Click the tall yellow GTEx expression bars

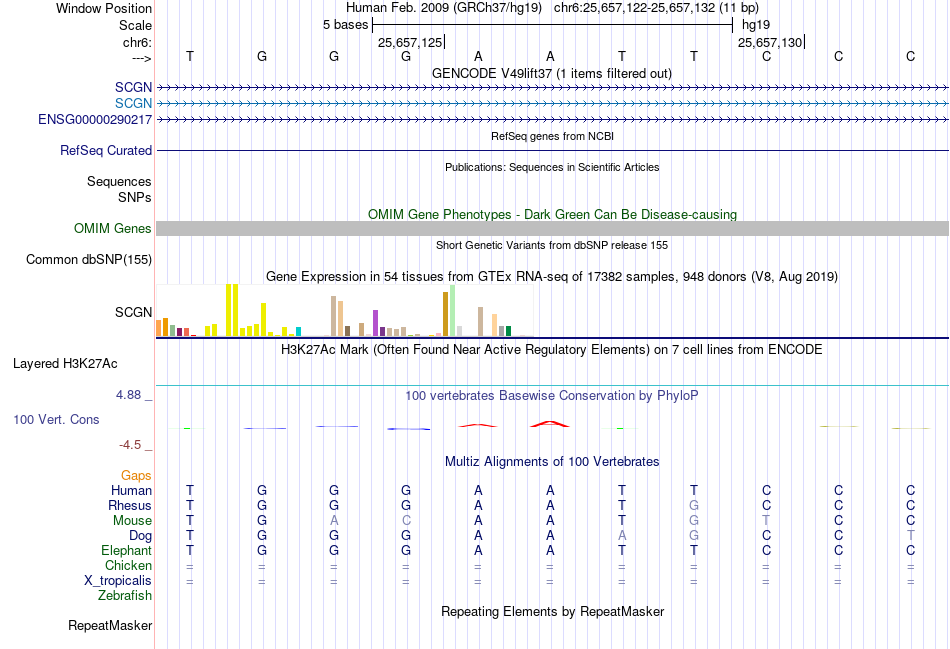pyautogui.click(x=232, y=310)
